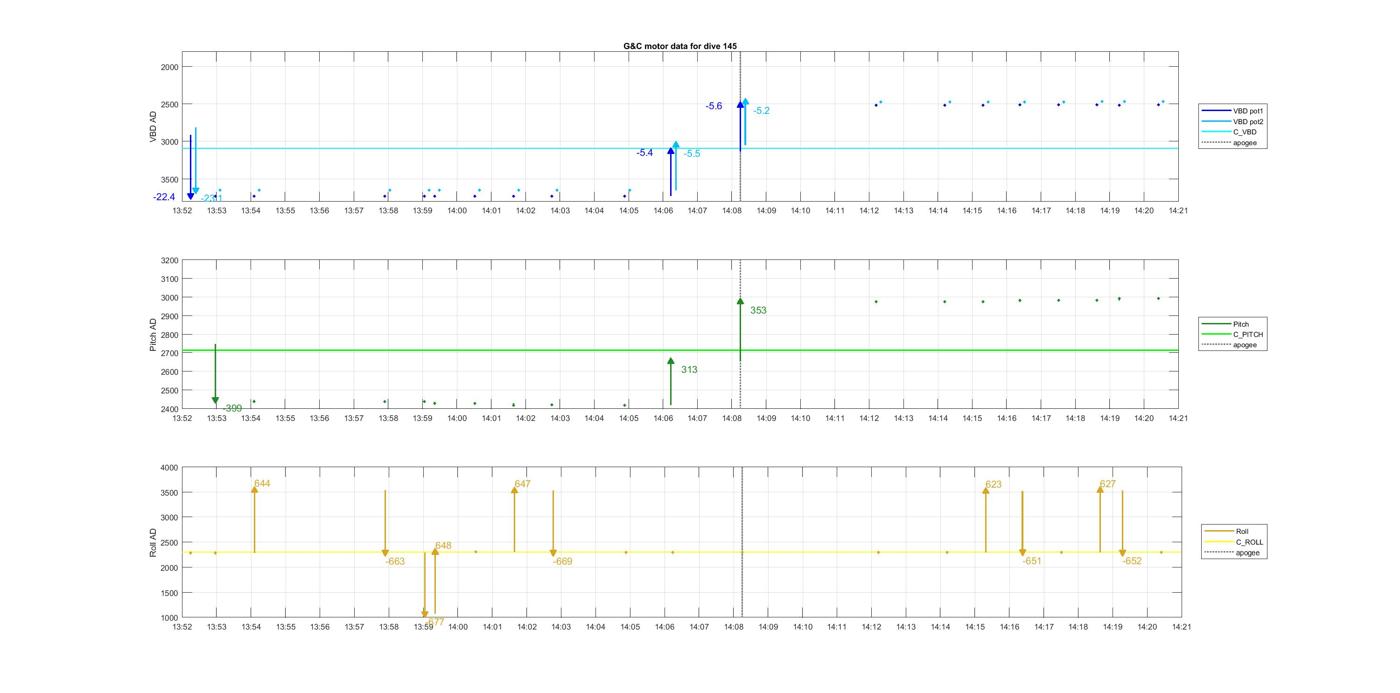
Task: Click the -5.6 VBD annotation
Action: (x=714, y=106)
